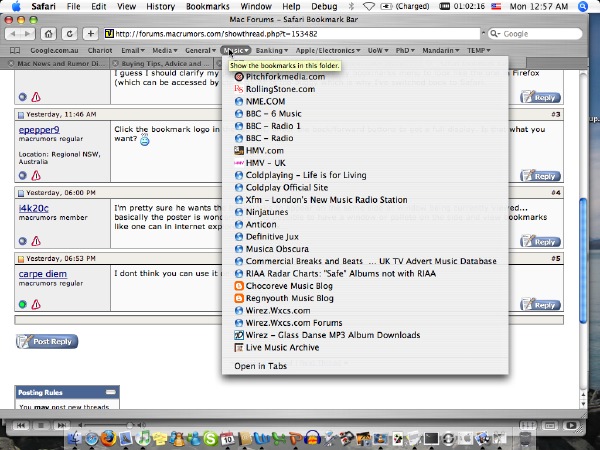Open Terminal from the Dock
600x450 pixels.
(x=431, y=438)
